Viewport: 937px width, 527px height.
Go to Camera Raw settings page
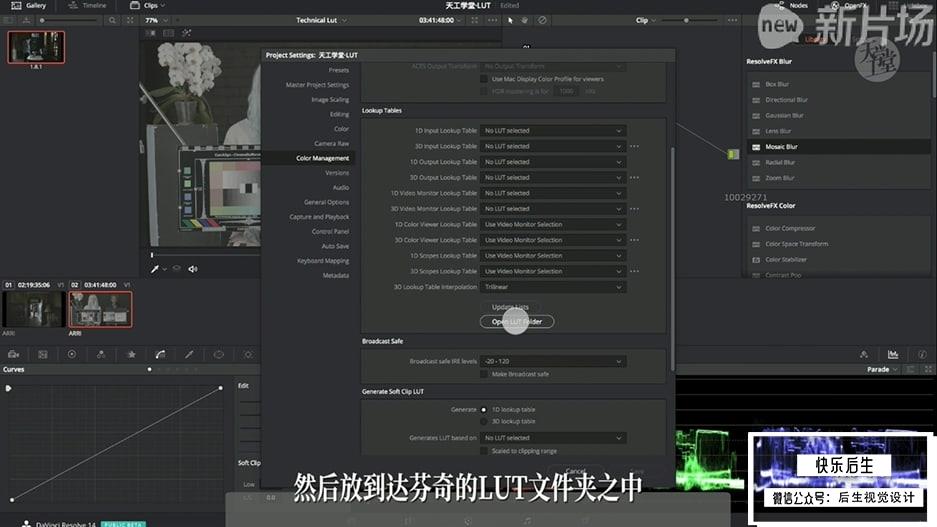click(332, 144)
